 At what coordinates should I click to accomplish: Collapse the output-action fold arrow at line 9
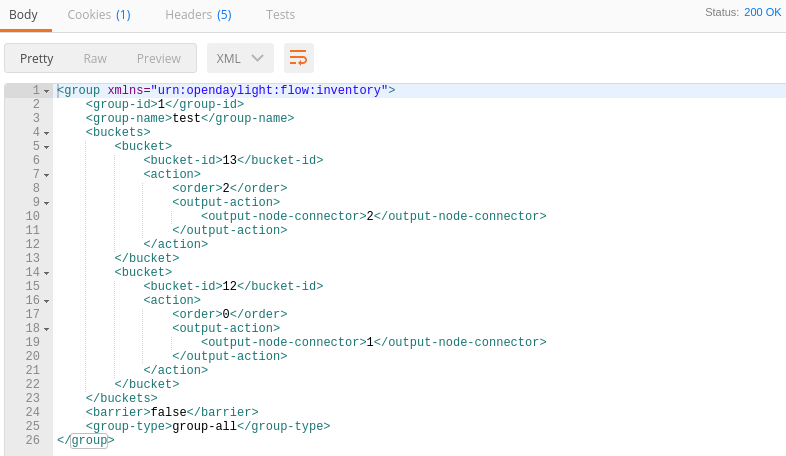[x=47, y=203]
